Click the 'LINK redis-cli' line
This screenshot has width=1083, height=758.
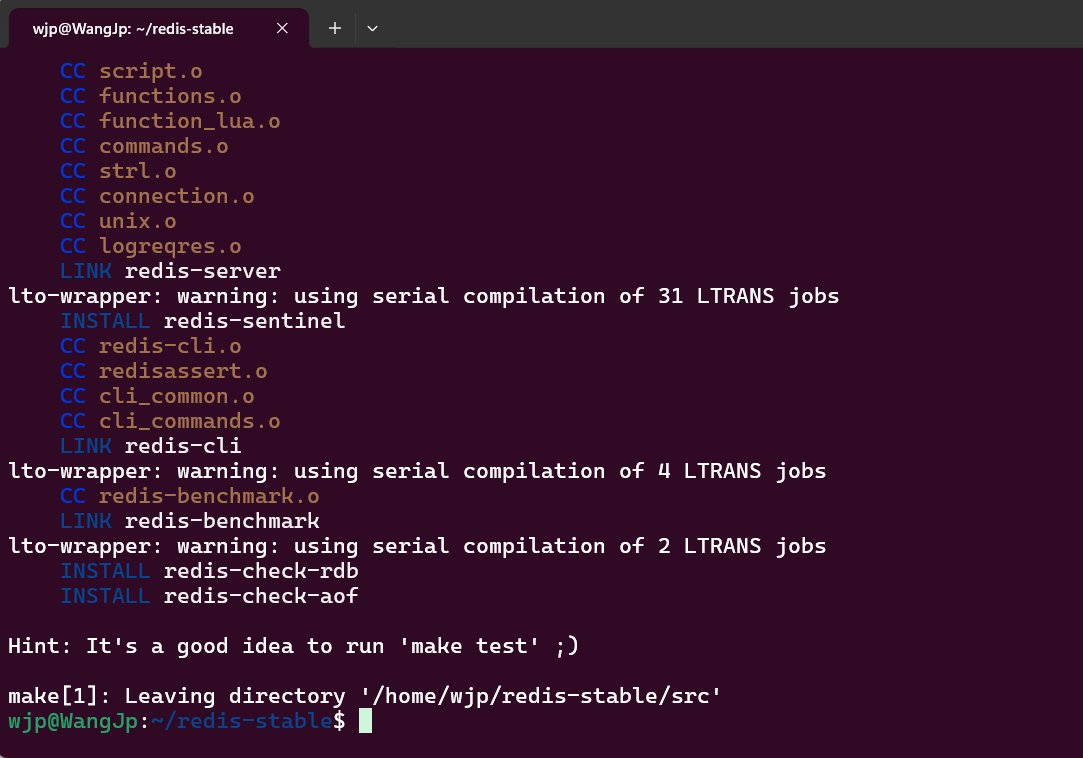click(x=151, y=446)
